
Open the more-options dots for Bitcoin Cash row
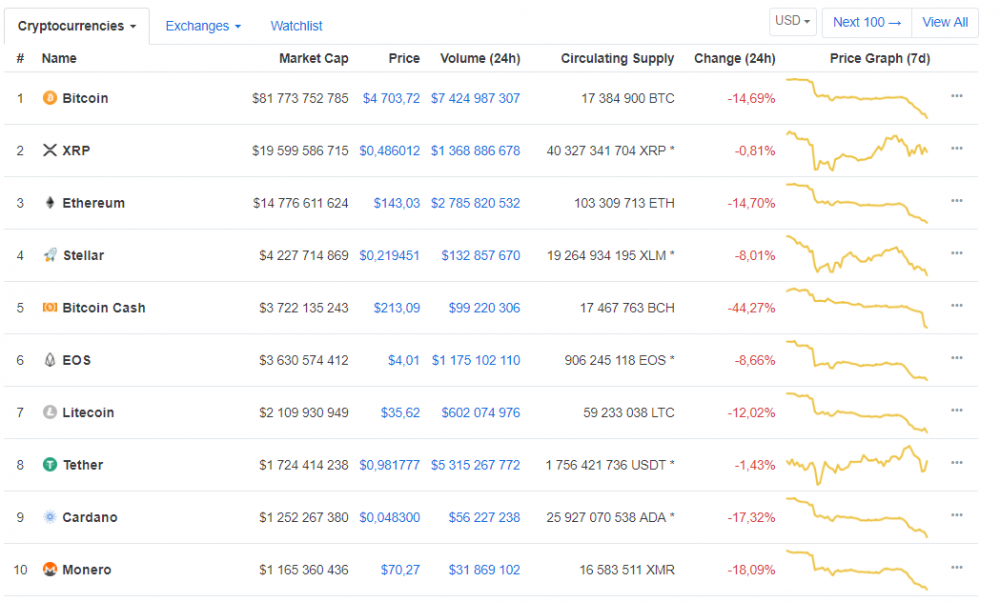pyautogui.click(x=957, y=305)
